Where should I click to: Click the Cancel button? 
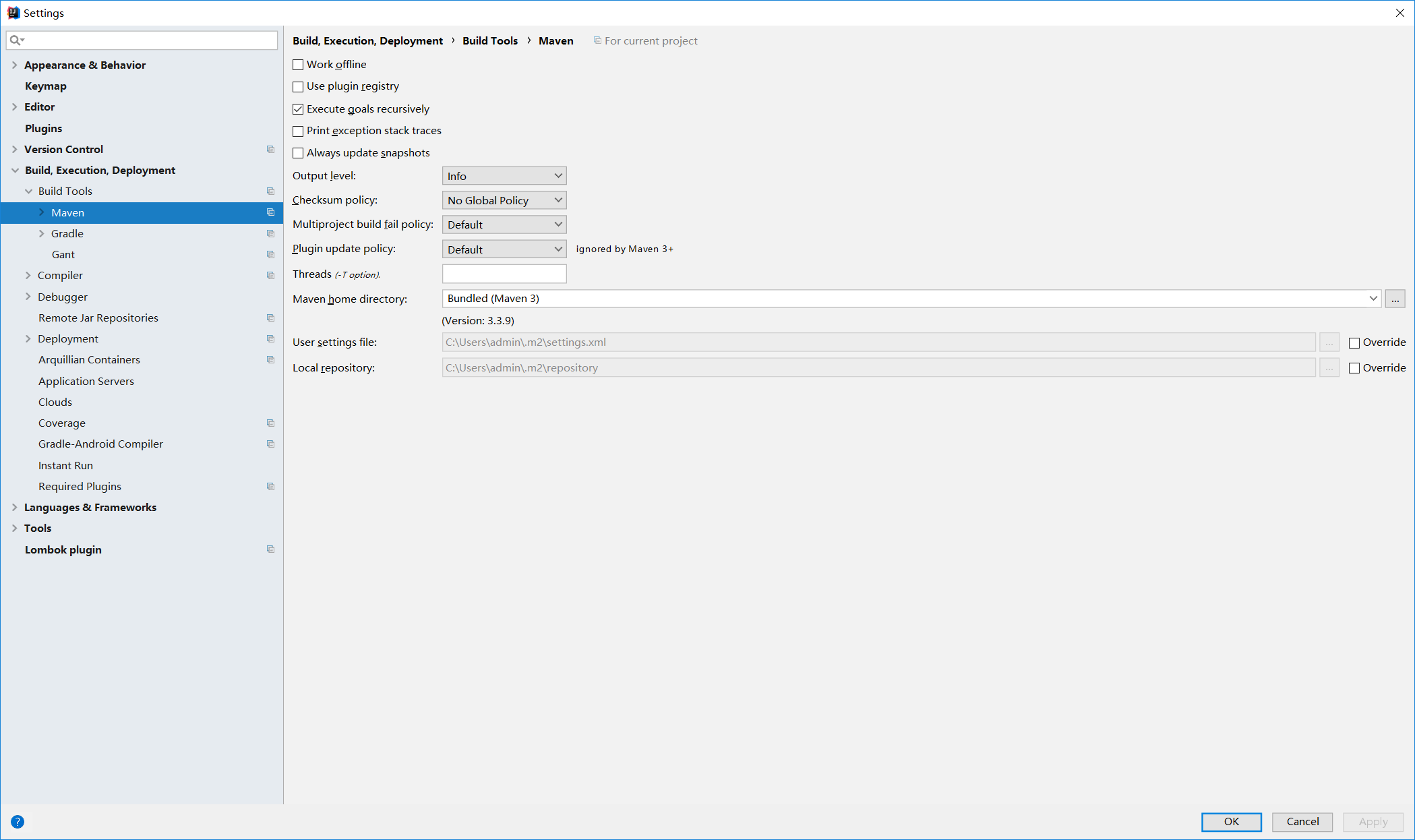(1302, 821)
